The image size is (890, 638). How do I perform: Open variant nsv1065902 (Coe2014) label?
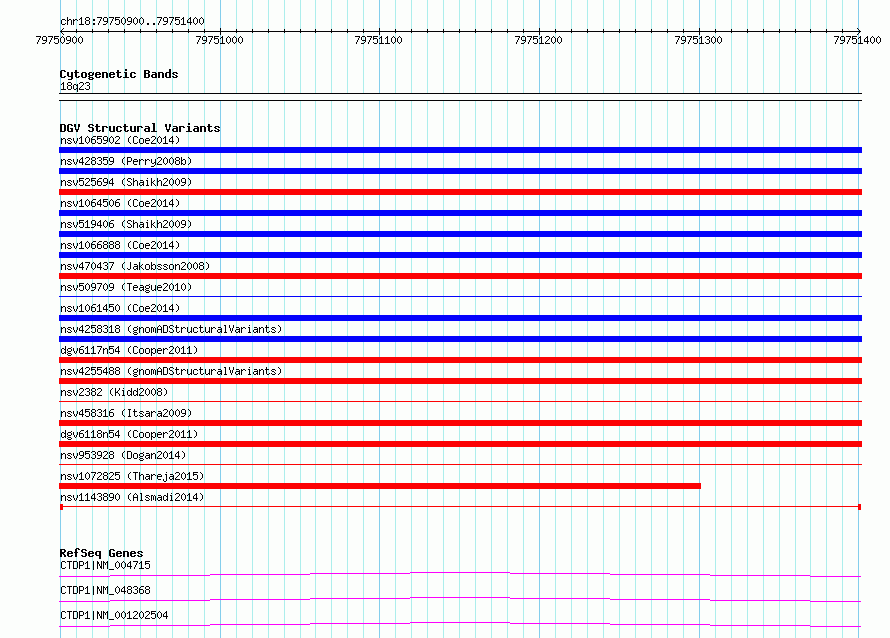120,140
